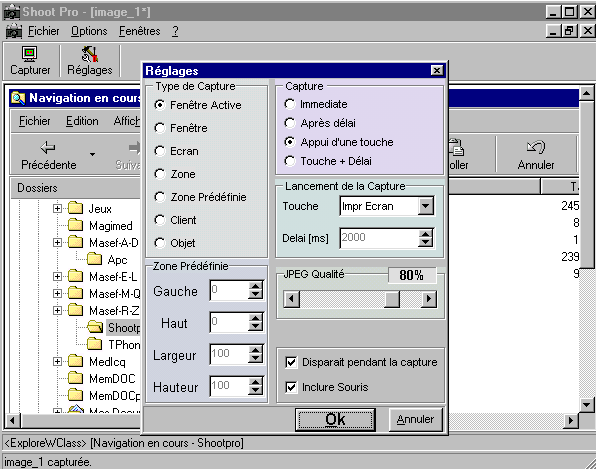Select the Magimed folder icon

(x=76, y=225)
